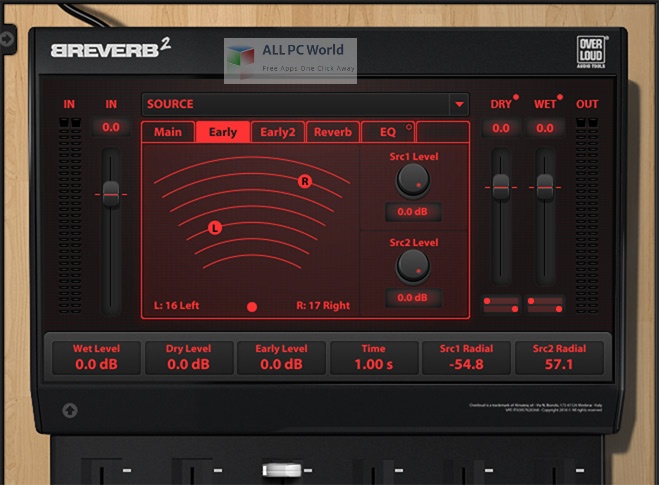Screen dimensions: 659x485
Task: Click the DRY pan sliders below fader
Action: pyautogui.click(x=501, y=305)
